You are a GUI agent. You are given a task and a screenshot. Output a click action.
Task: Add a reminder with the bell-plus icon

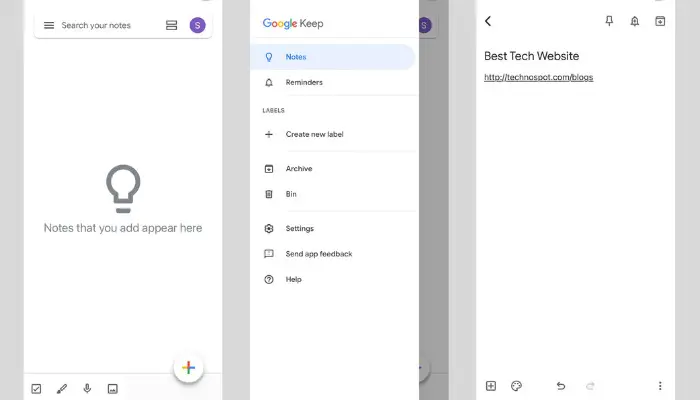tap(634, 21)
